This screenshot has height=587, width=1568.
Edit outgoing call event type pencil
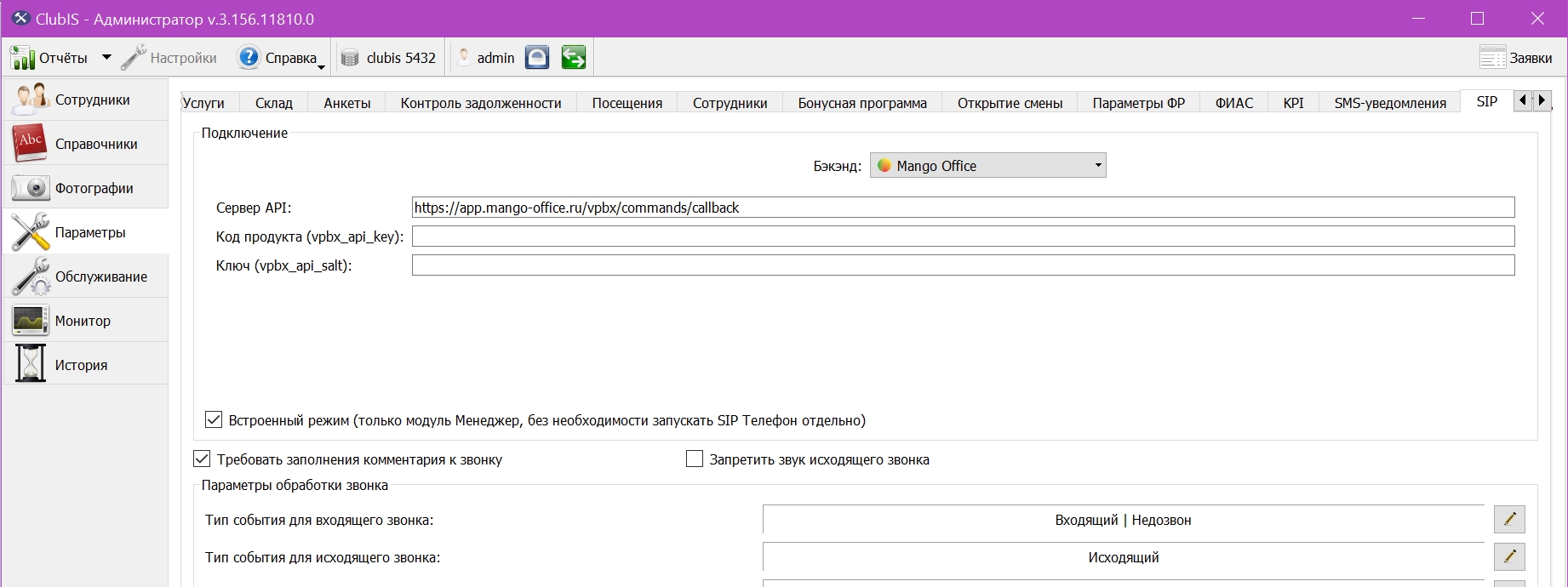point(1509,556)
